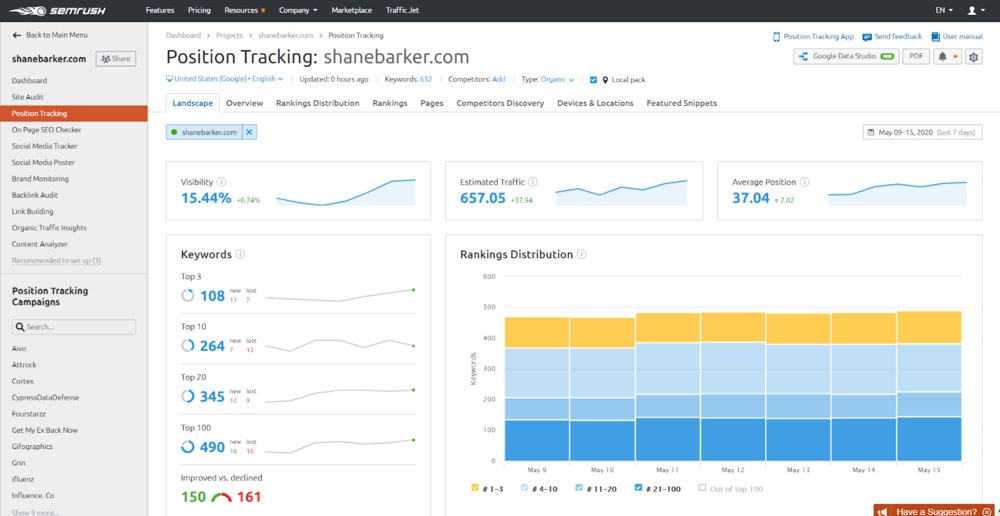The image size is (1000, 516).
Task: Click the notification bell icon
Action: click(943, 57)
